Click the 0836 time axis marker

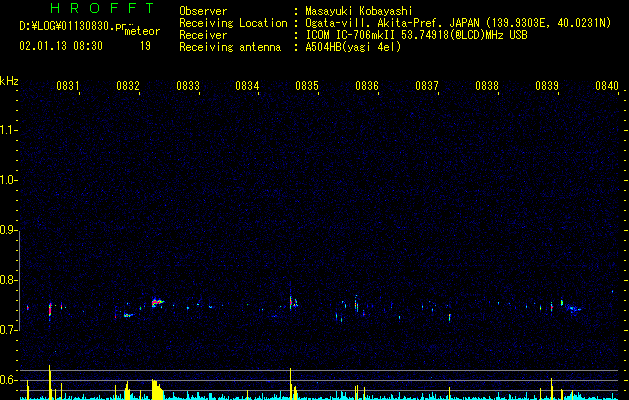pyautogui.click(x=367, y=86)
